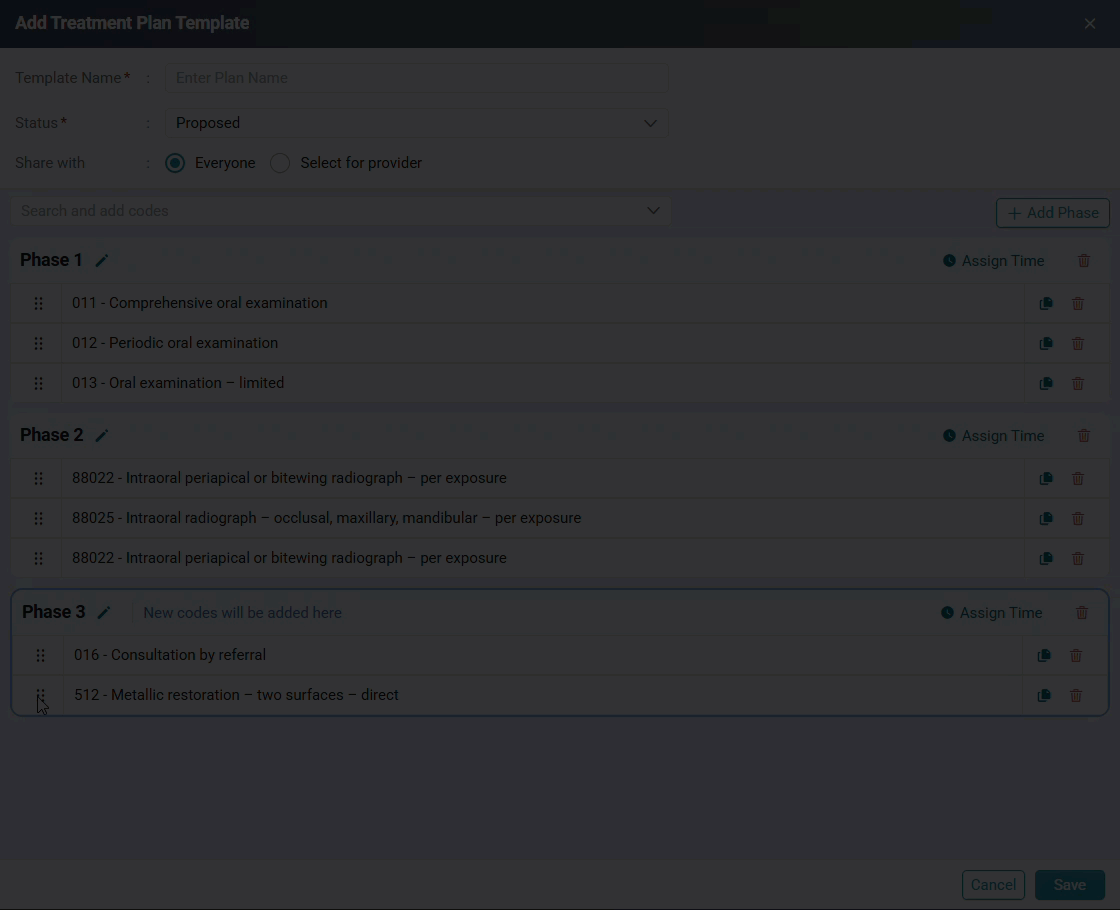Grab drag handle of code 512 row
The width and height of the screenshot is (1120, 910).
point(41,695)
